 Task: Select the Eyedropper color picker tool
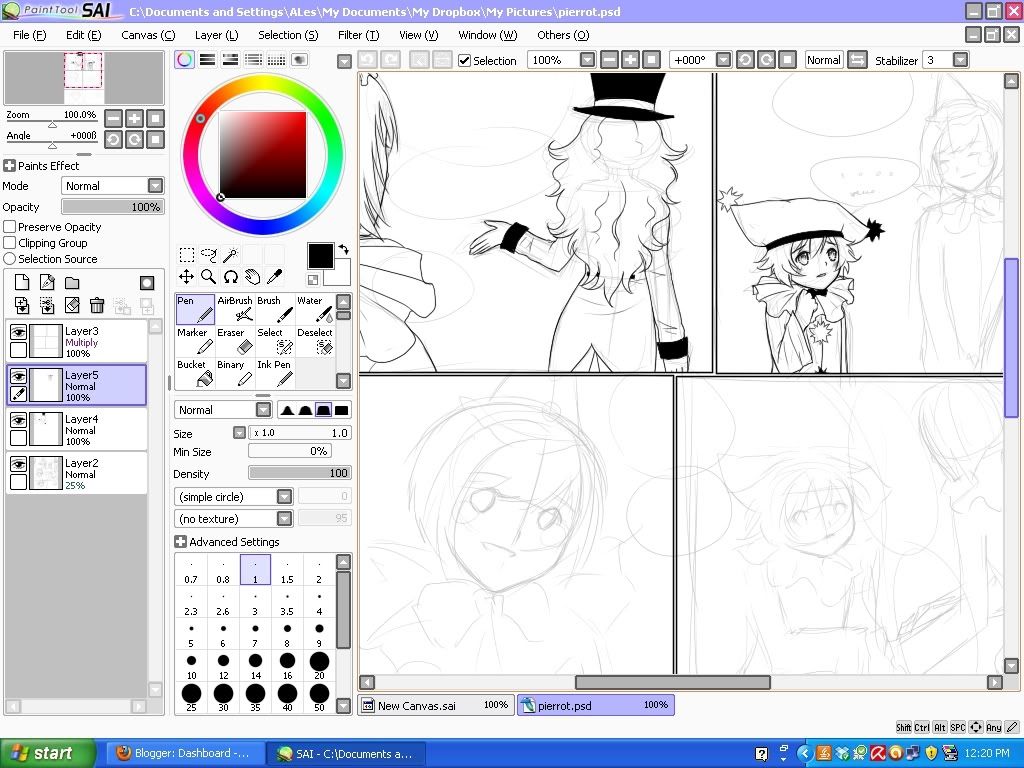(274, 277)
